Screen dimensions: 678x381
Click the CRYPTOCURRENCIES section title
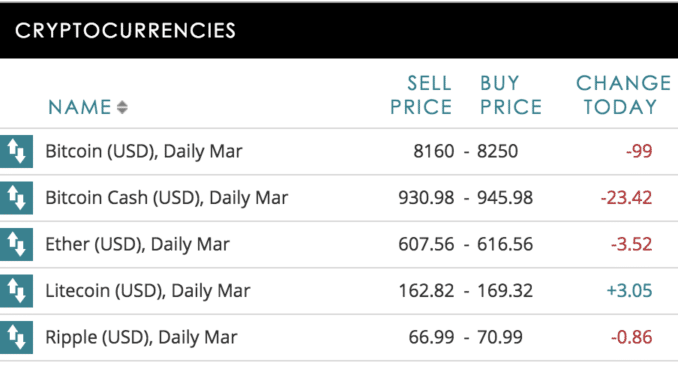point(125,31)
